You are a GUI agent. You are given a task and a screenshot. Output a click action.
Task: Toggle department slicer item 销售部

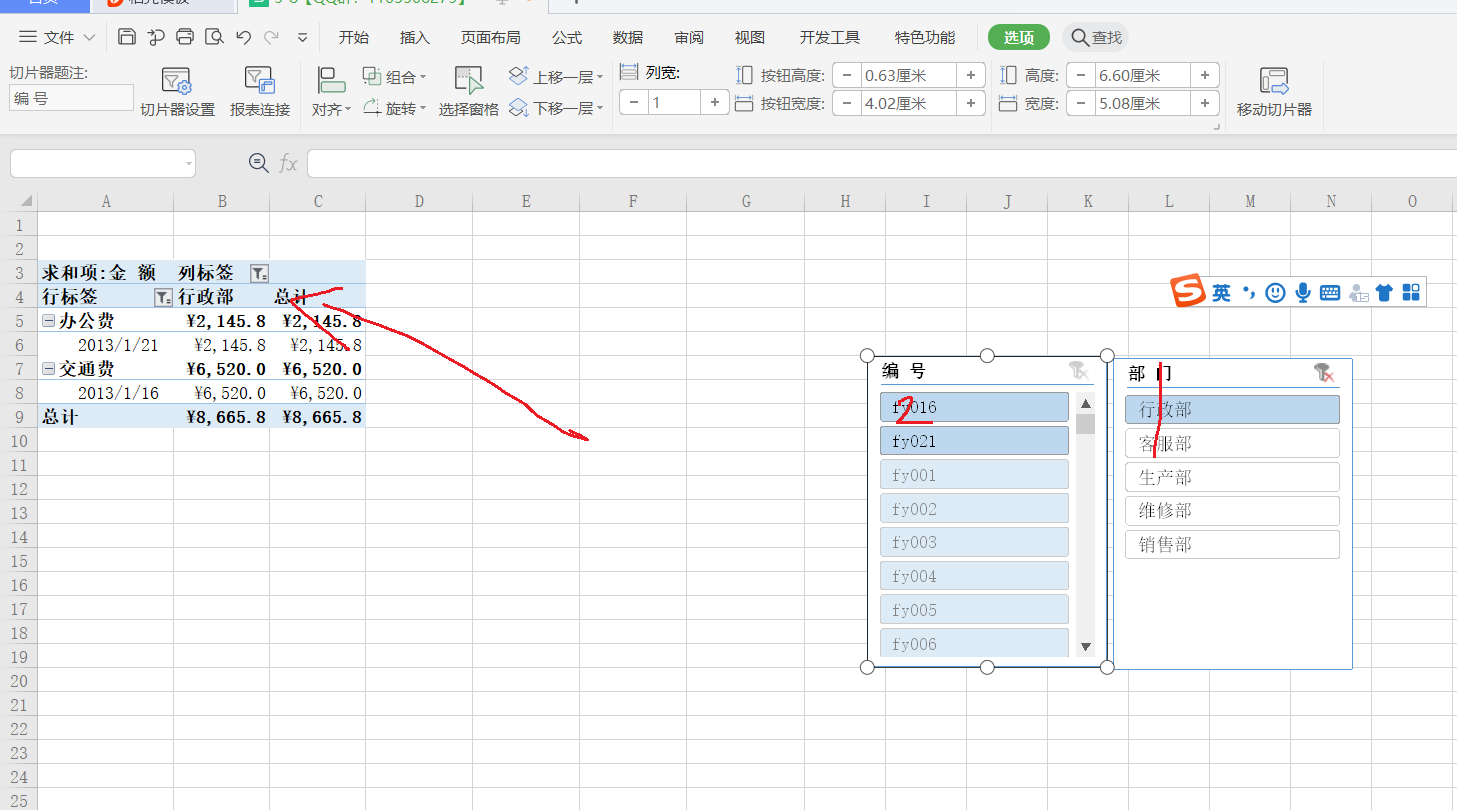pos(1232,545)
